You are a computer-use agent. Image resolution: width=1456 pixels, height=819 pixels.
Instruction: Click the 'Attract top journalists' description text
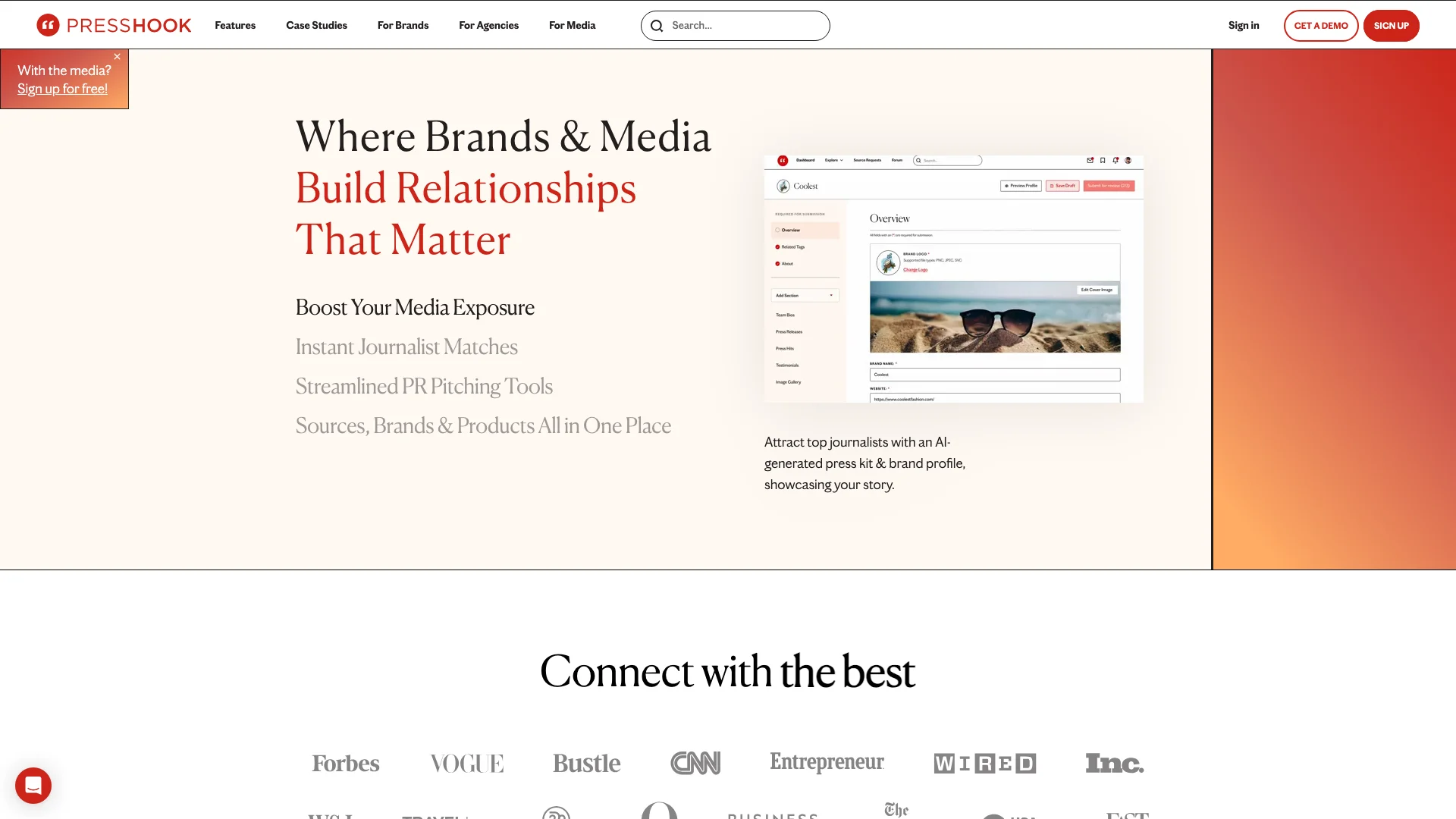point(864,463)
